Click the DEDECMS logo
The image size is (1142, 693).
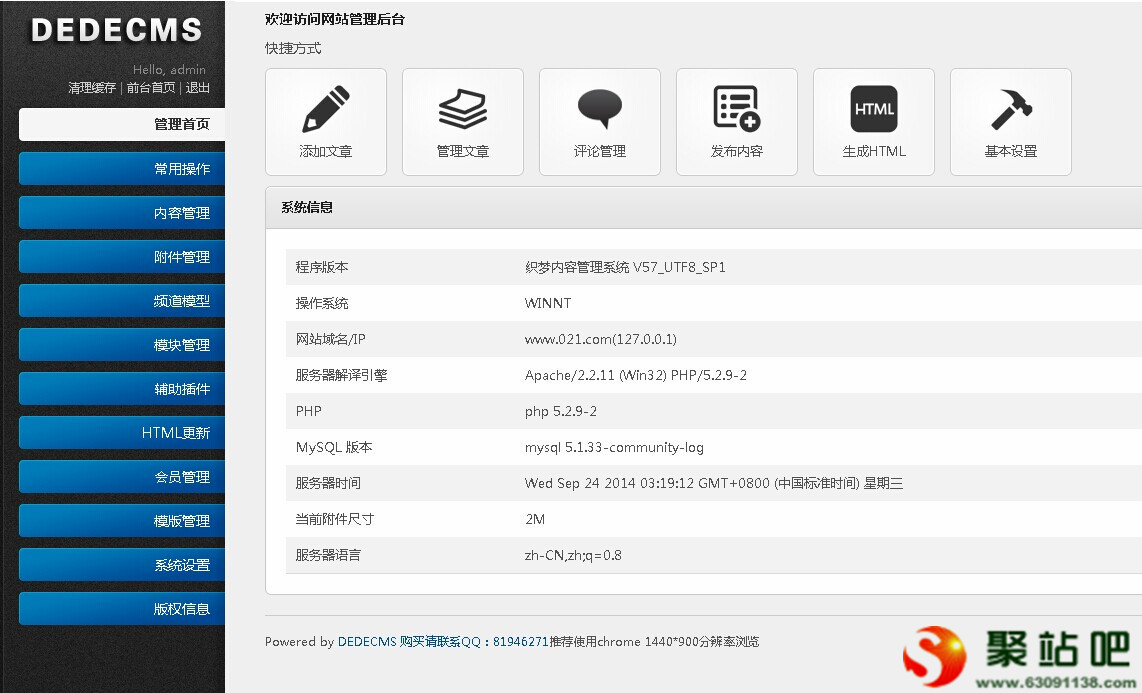point(117,30)
